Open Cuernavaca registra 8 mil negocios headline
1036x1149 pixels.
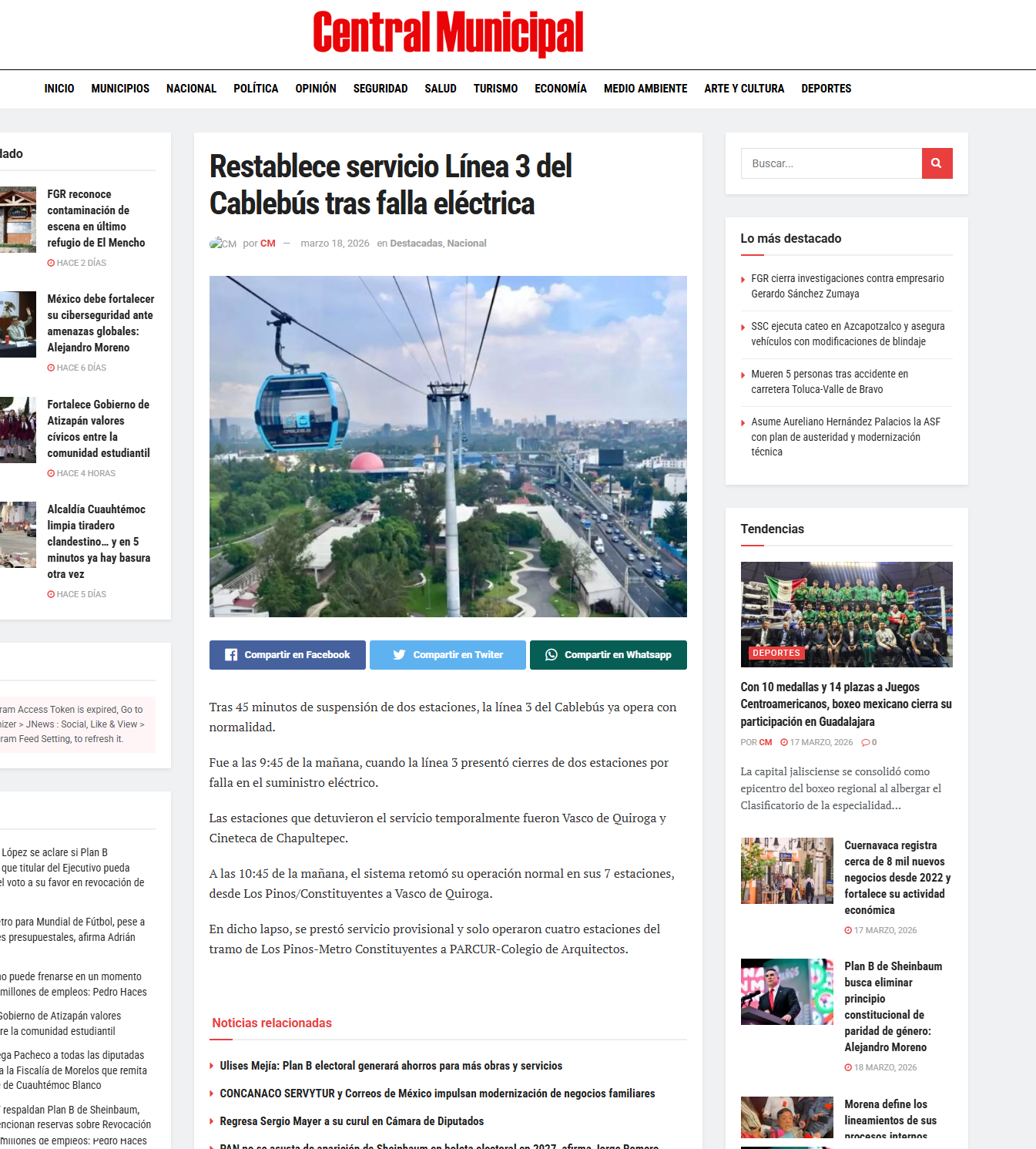pos(897,878)
